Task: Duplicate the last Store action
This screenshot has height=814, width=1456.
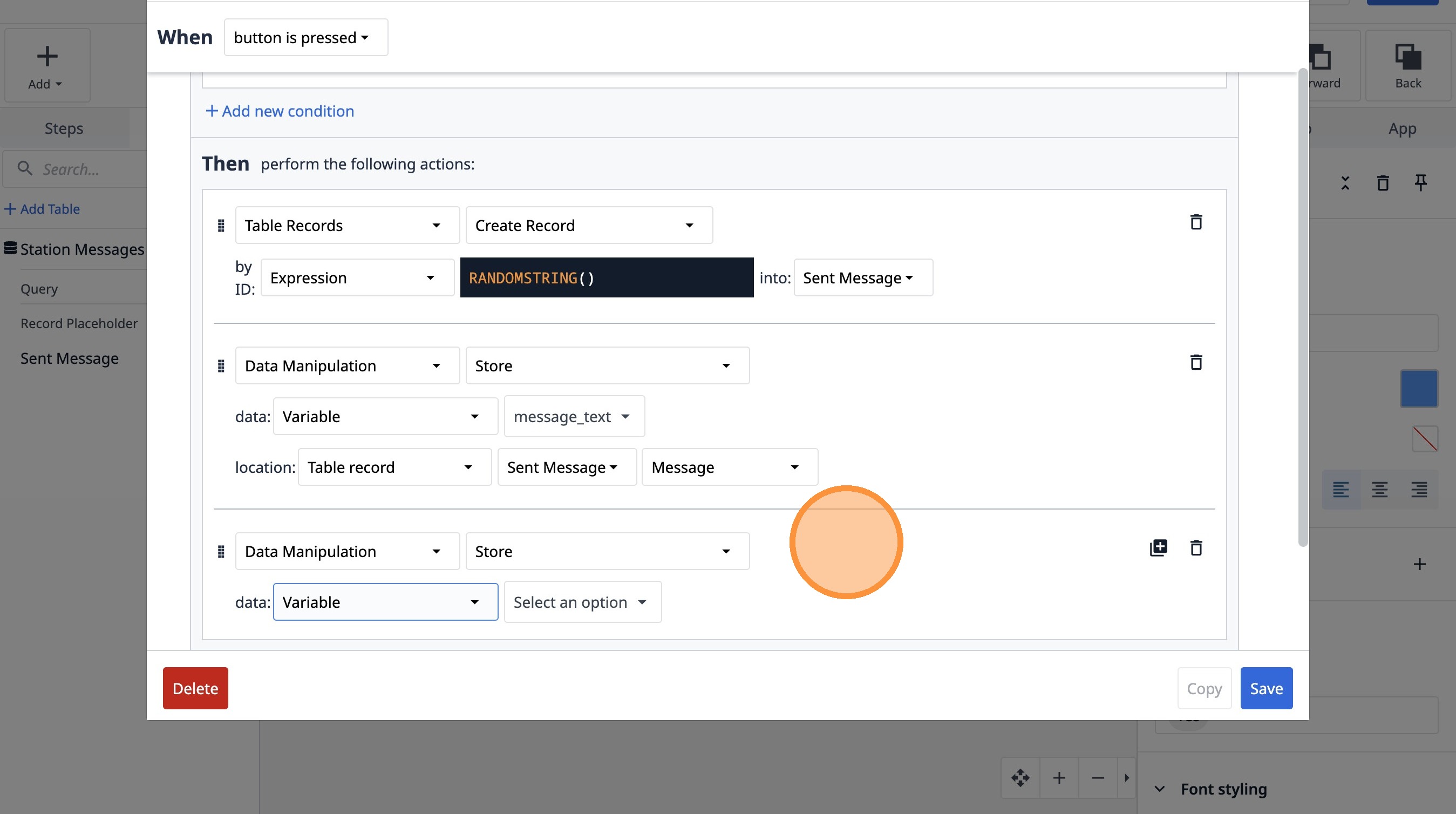Action: click(x=1158, y=548)
